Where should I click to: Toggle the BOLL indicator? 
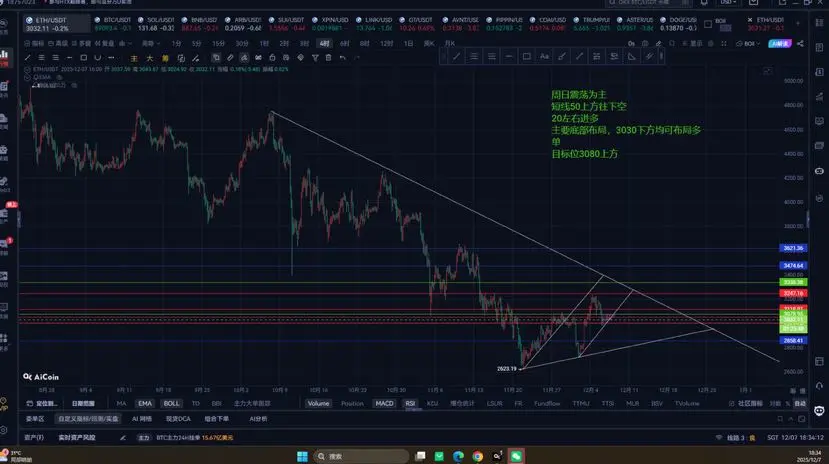171,403
